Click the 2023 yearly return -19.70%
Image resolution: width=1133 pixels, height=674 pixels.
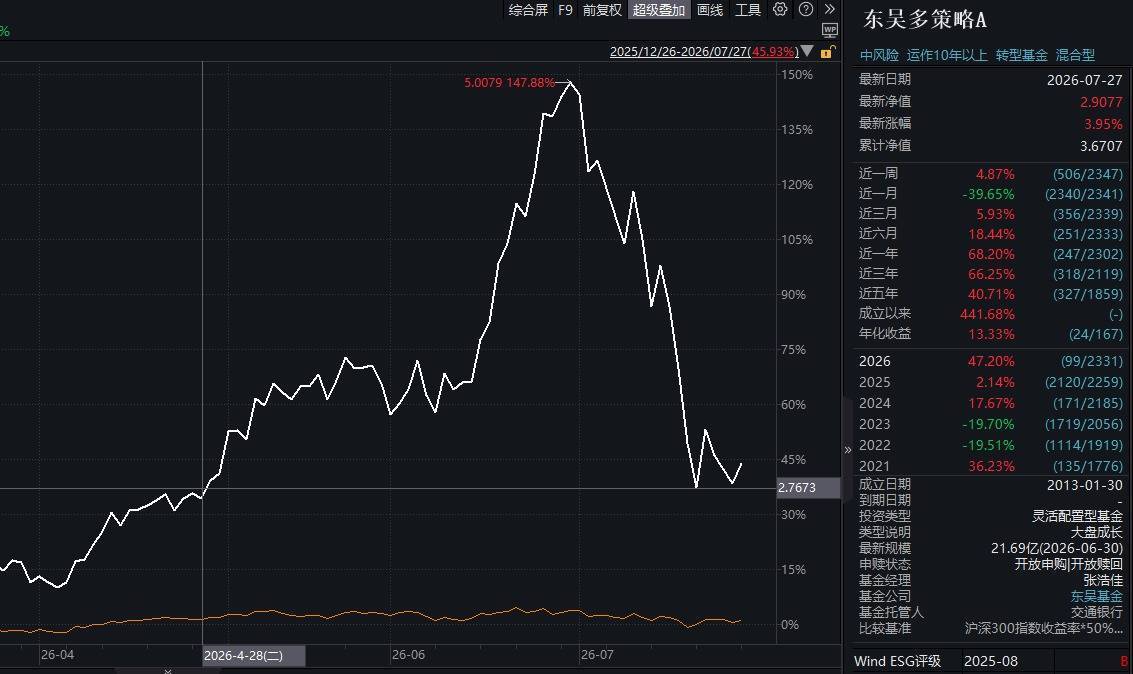[x=988, y=424]
